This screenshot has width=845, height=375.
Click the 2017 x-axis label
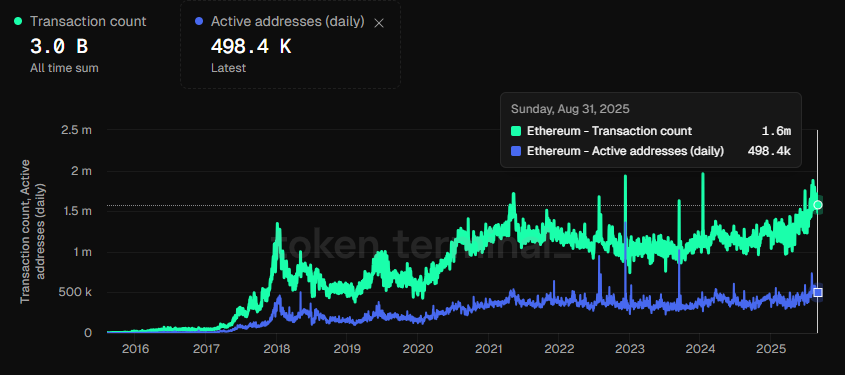[x=205, y=349]
